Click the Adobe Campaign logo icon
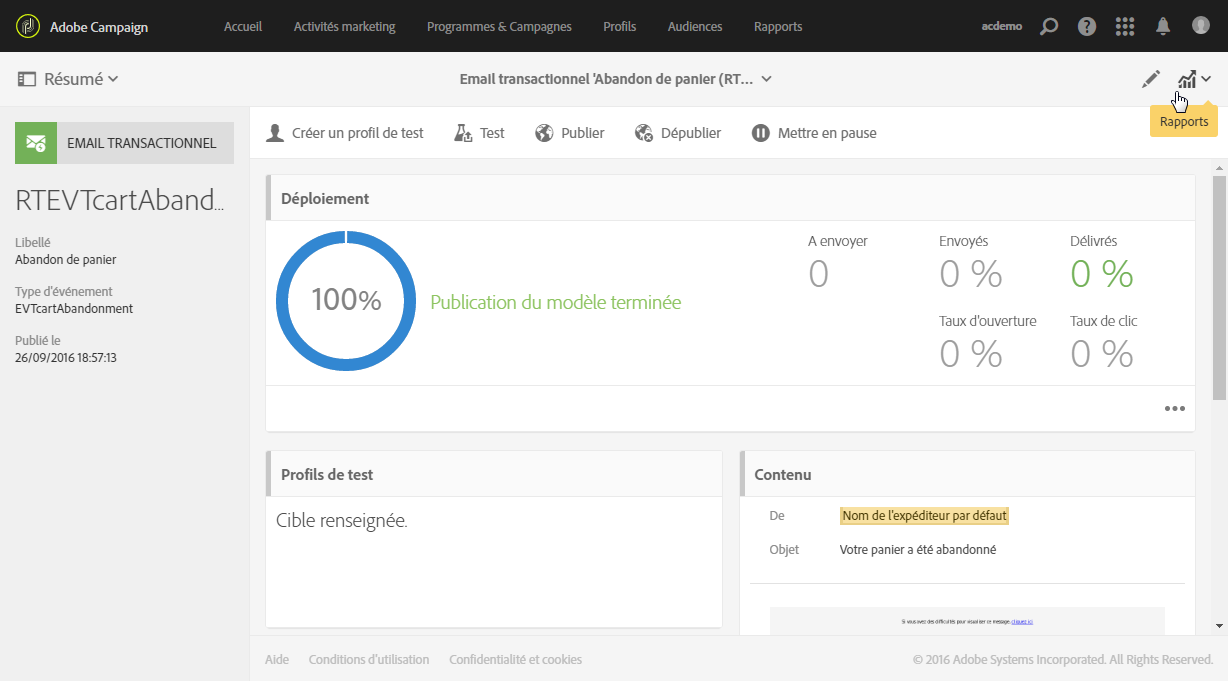 pyautogui.click(x=29, y=26)
